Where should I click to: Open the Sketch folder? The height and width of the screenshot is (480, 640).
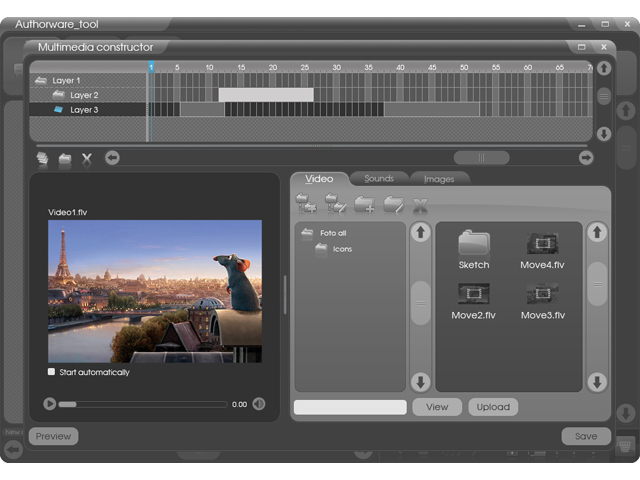click(473, 249)
